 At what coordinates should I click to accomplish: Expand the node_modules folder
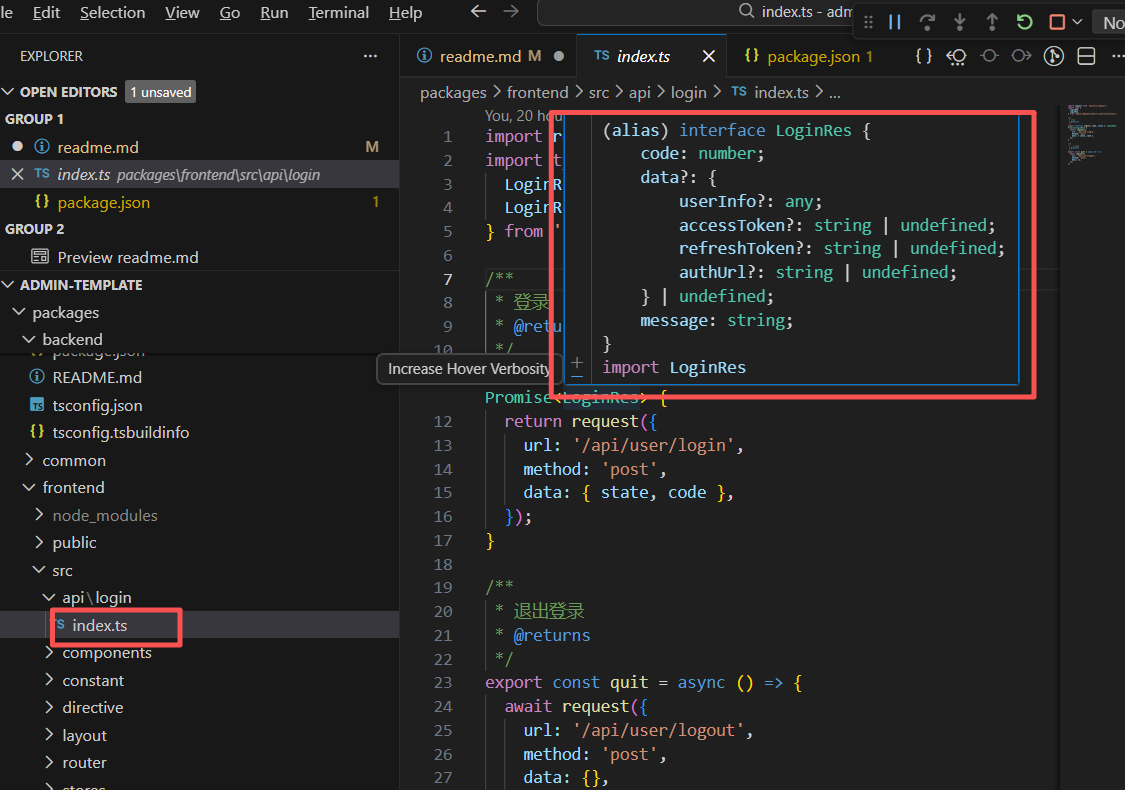(39, 515)
